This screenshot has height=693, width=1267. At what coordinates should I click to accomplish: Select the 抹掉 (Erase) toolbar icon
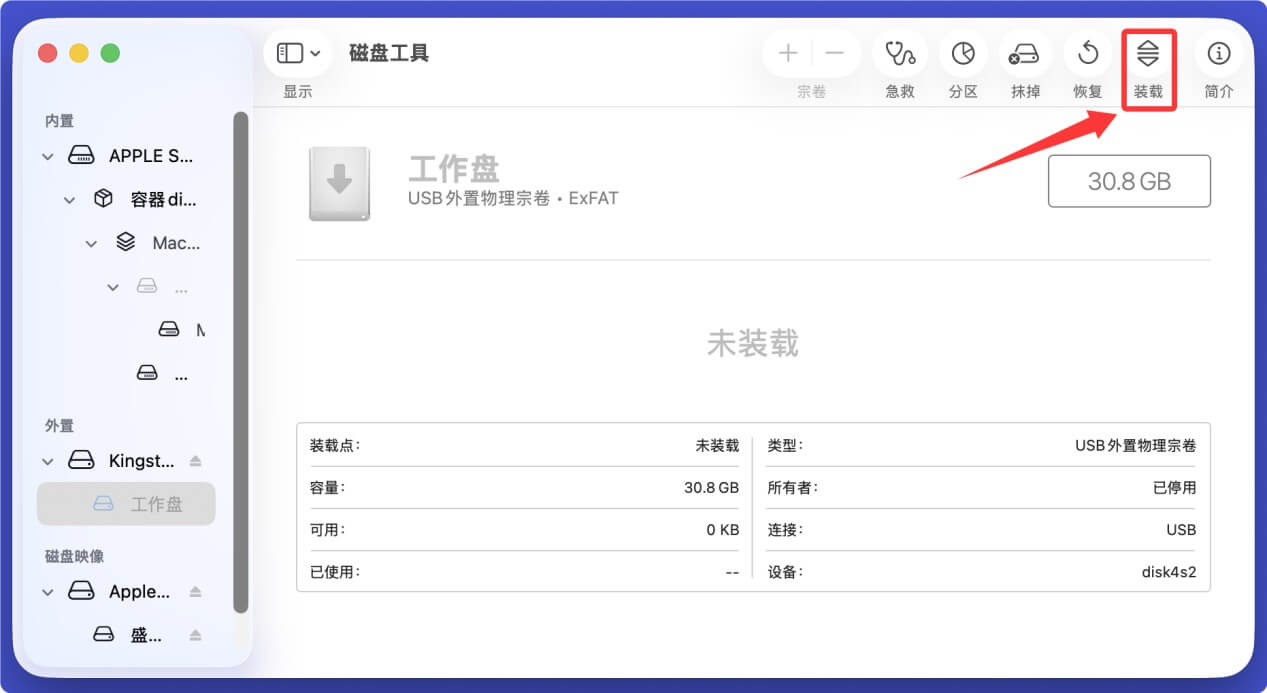point(1025,54)
